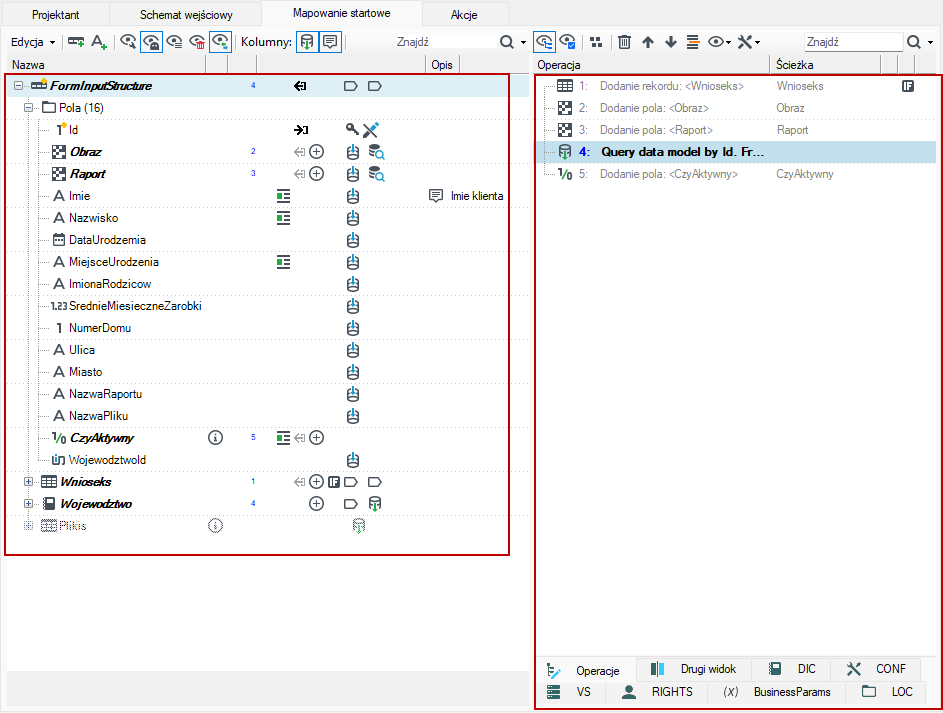Select operation 4 Query data model by Id
943x713 pixels.
(x=736, y=152)
